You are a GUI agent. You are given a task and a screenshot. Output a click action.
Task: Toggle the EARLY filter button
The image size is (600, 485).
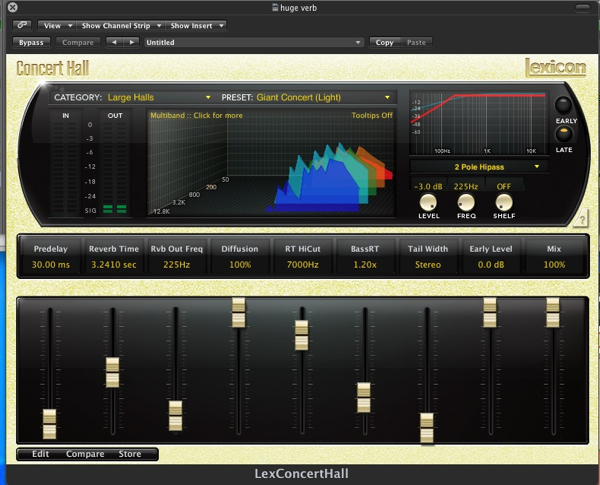point(564,105)
